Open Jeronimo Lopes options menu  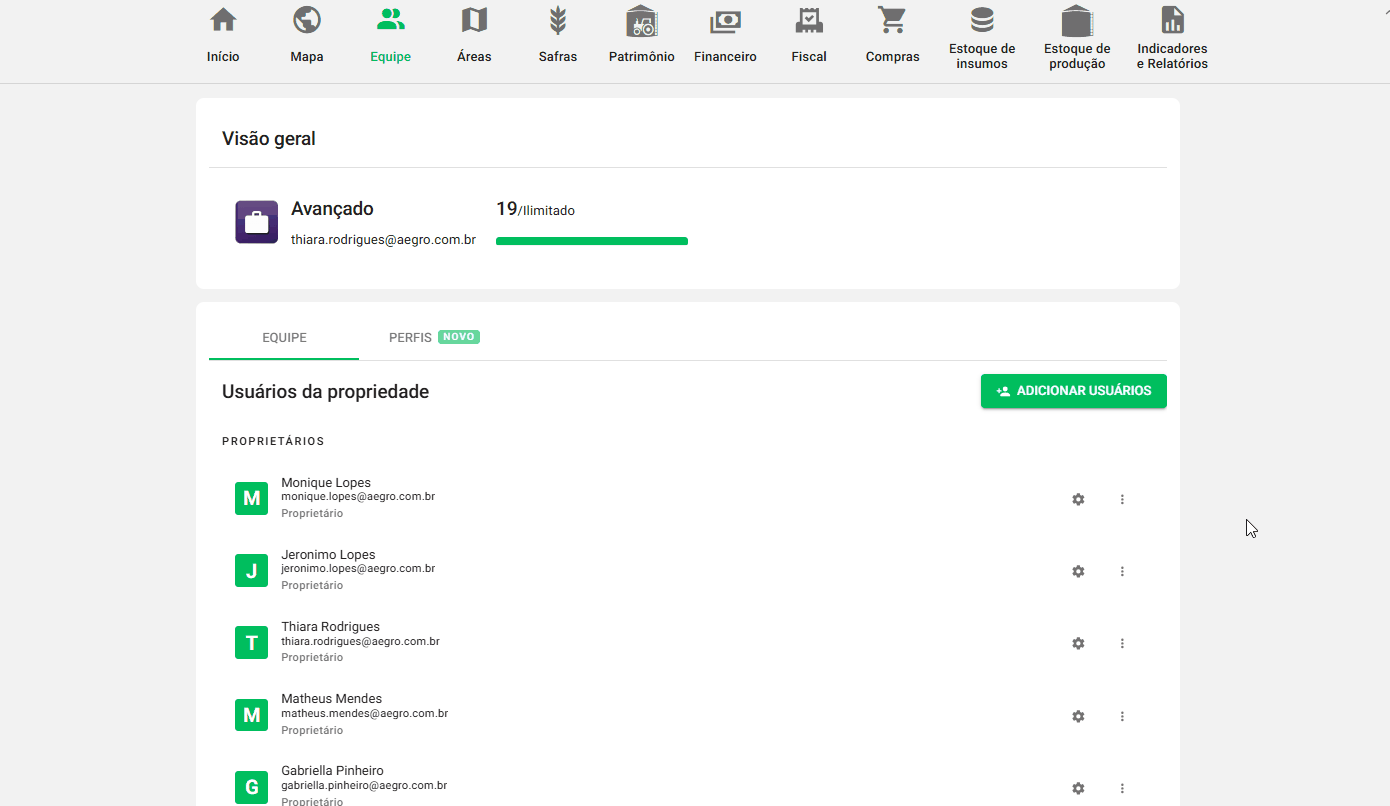click(x=1122, y=571)
